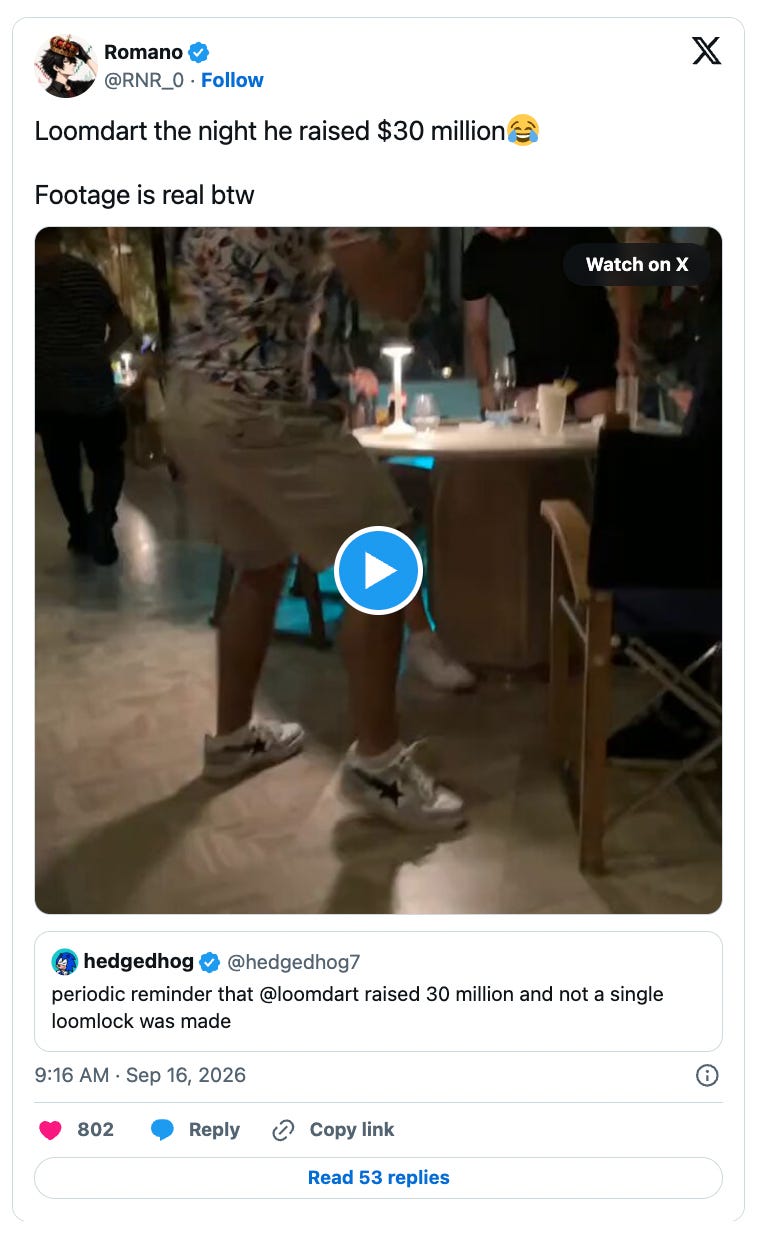Click the reply speech bubble icon
Screen dimensions: 758x1236
(x=162, y=1130)
